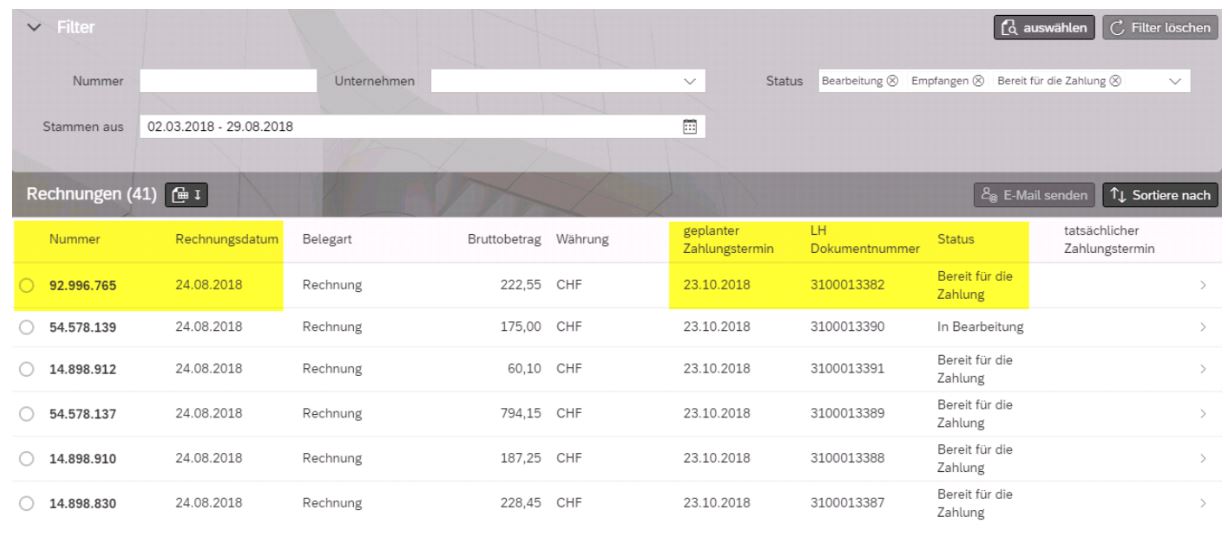The height and width of the screenshot is (555, 1230).
Task: Open details arrow for invoice 54.578.139
Action: click(1203, 327)
